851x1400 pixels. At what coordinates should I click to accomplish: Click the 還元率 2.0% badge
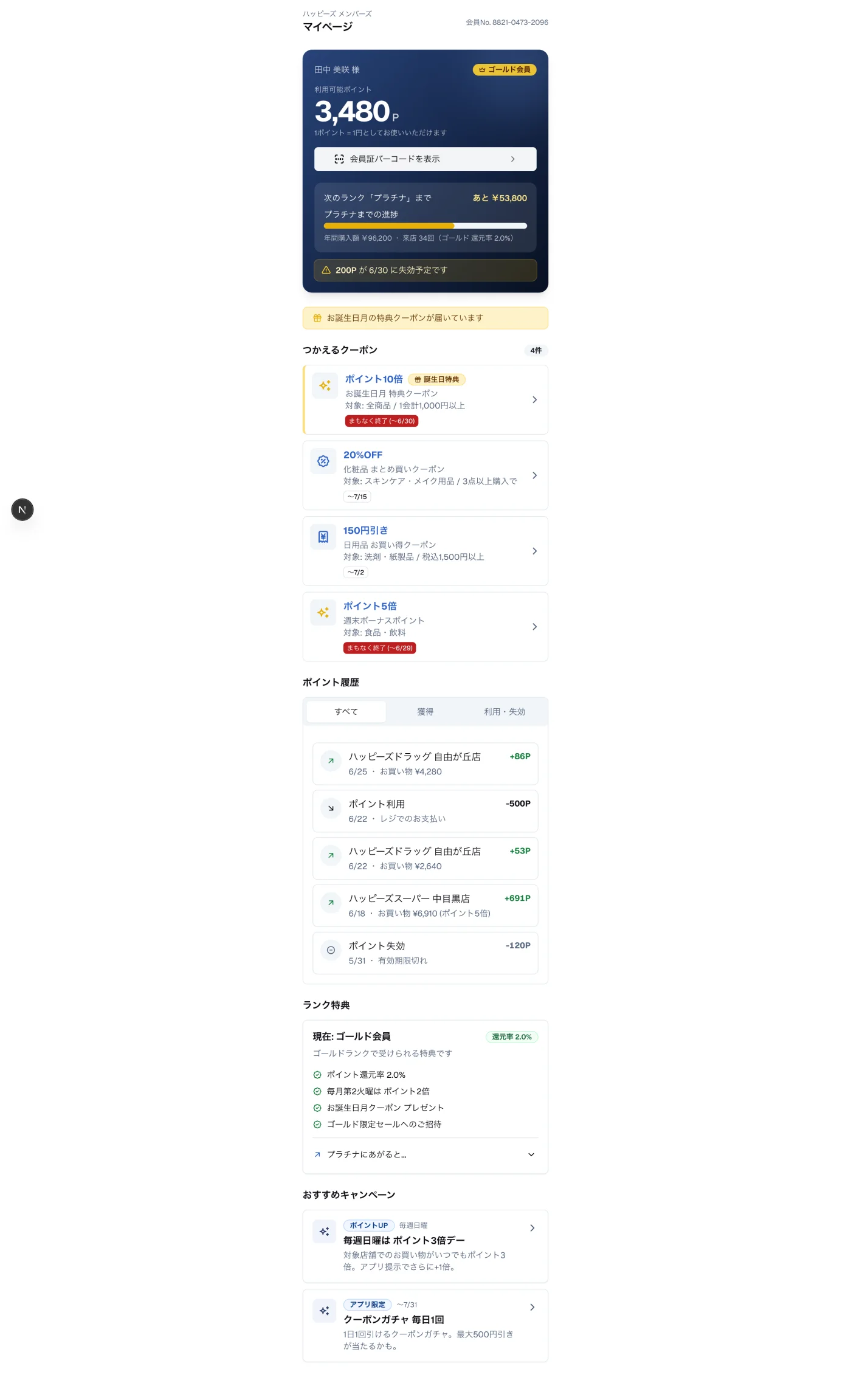[x=512, y=1037]
